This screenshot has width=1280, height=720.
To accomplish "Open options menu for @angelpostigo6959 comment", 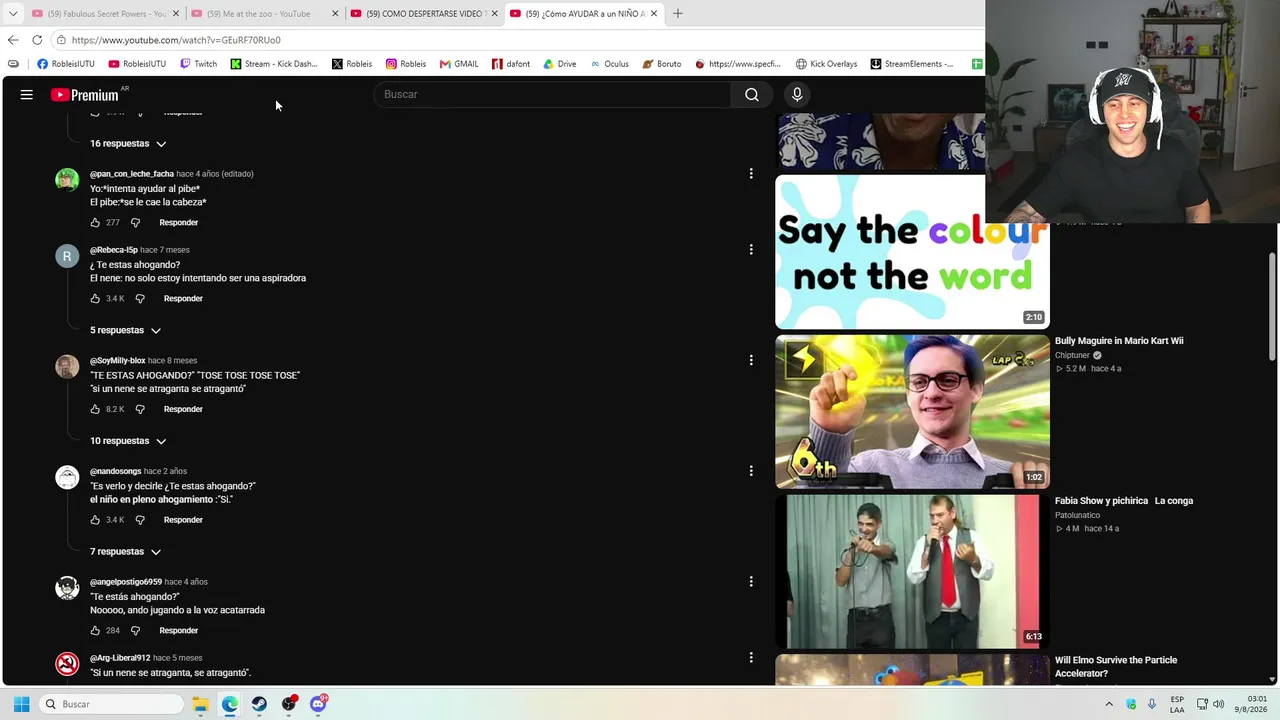I will click(x=751, y=581).
